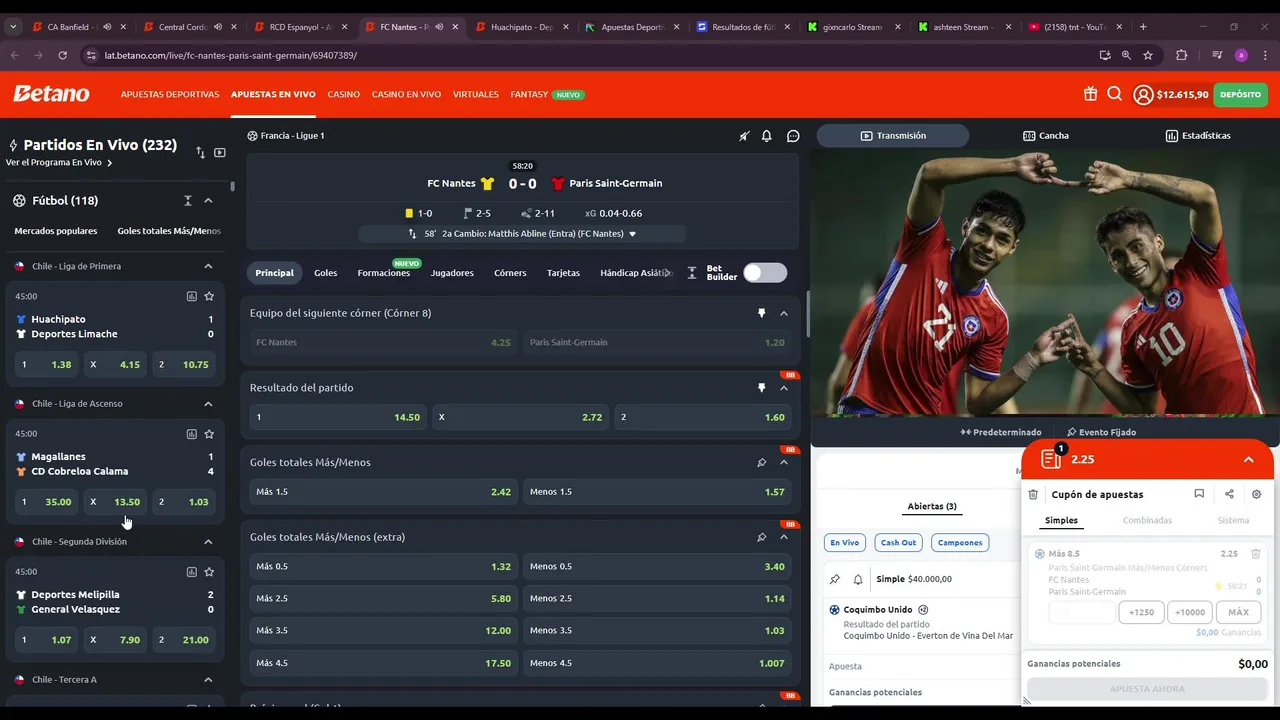1280x720 pixels.
Task: Select the Combinadas bet slip tab
Action: 1147,520
